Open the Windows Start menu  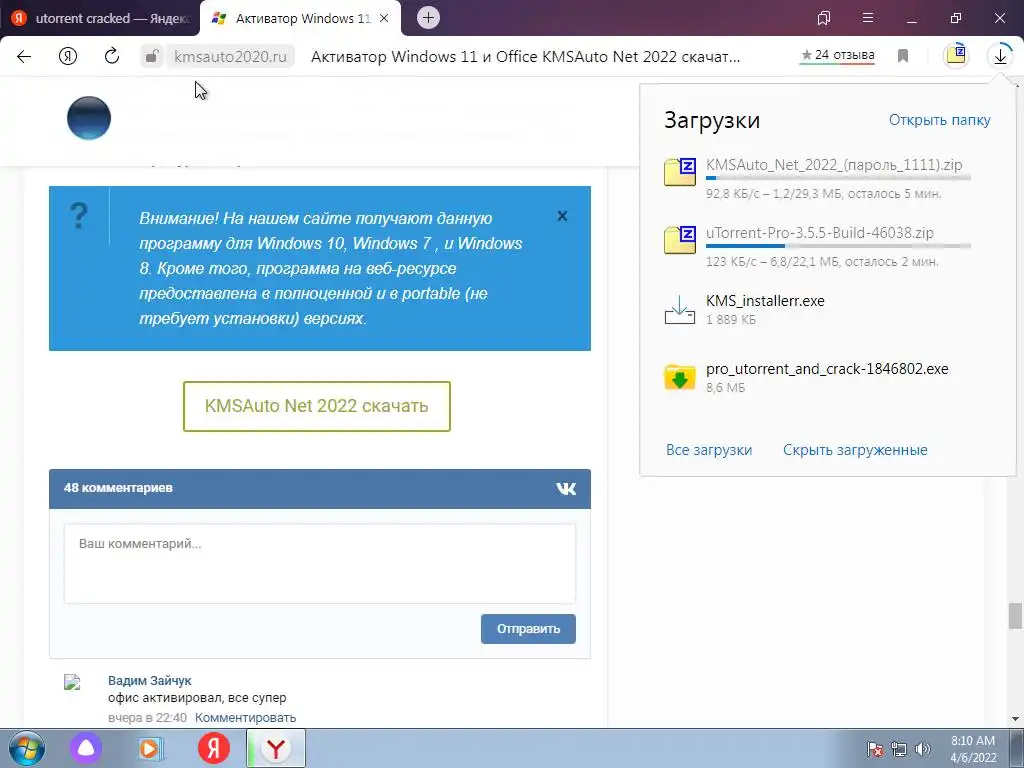pos(25,748)
